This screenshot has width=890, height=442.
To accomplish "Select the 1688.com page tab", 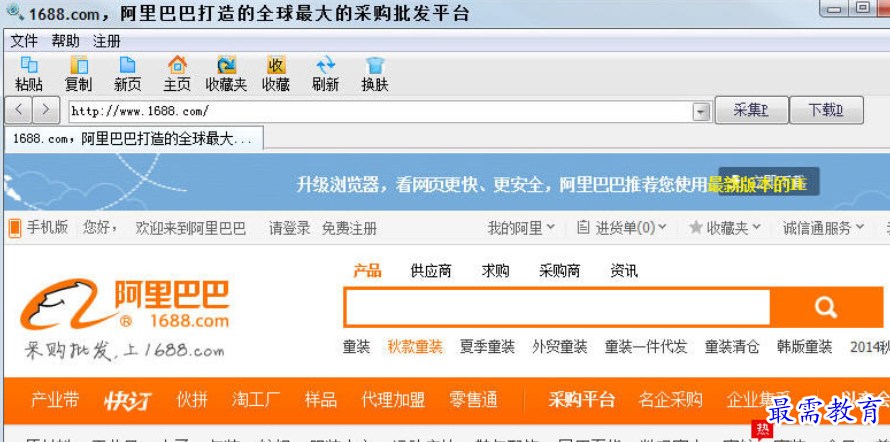I will 133,139.
